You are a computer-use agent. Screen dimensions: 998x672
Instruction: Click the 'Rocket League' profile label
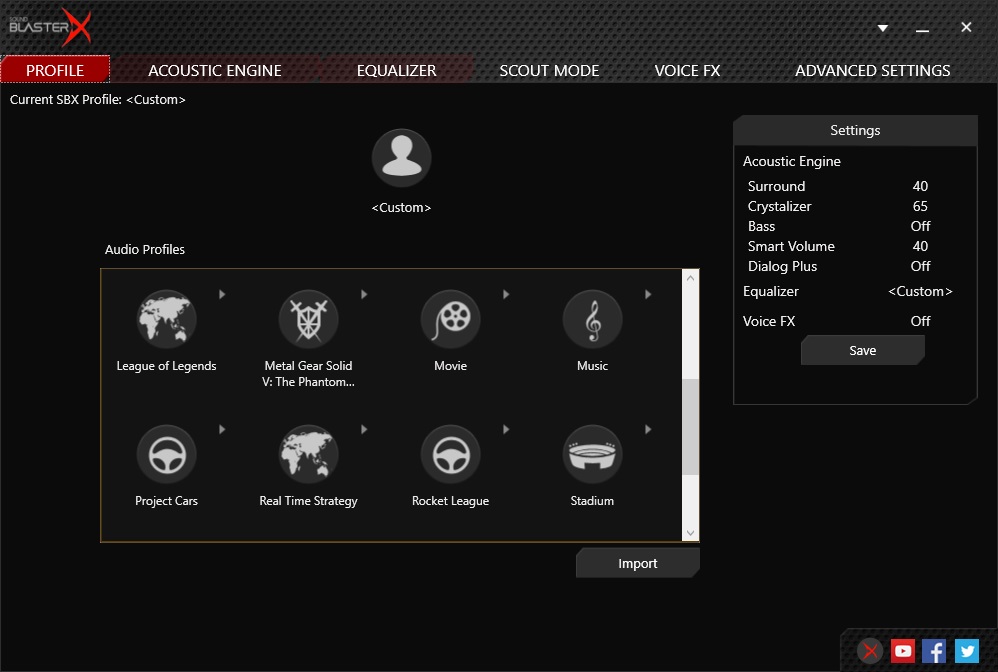point(451,501)
